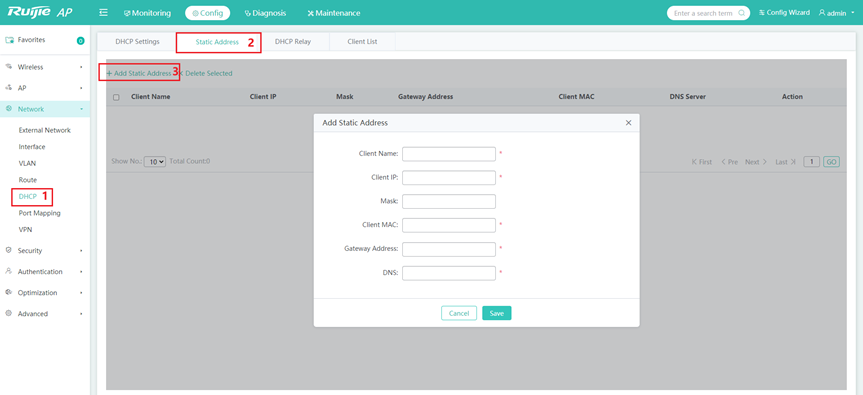Tick the select-all checkbox in table header
The height and width of the screenshot is (395, 863).
(116, 97)
